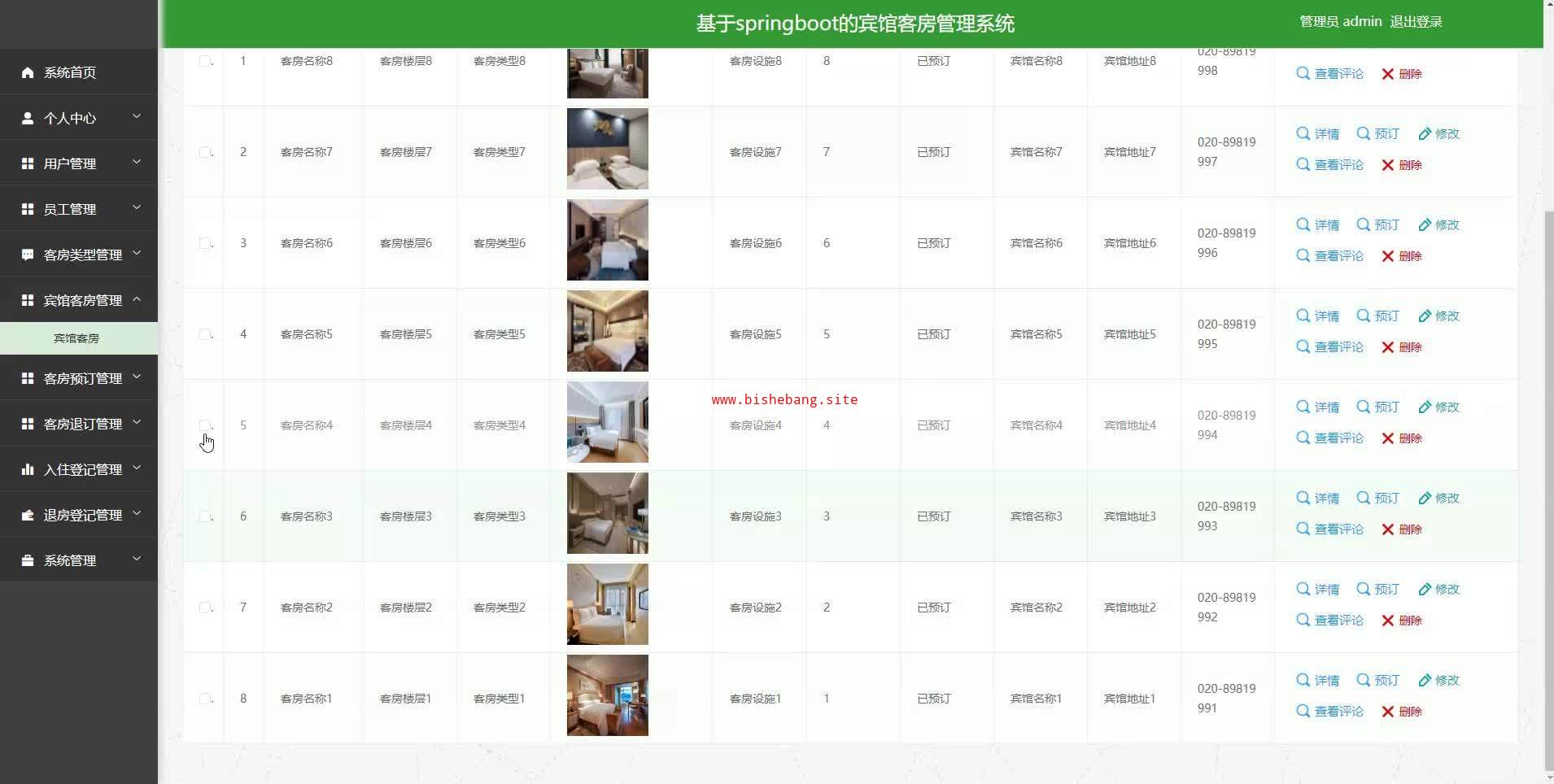Tick checkbox for row 客房名称3
The height and width of the screenshot is (784, 1554).
(205, 516)
